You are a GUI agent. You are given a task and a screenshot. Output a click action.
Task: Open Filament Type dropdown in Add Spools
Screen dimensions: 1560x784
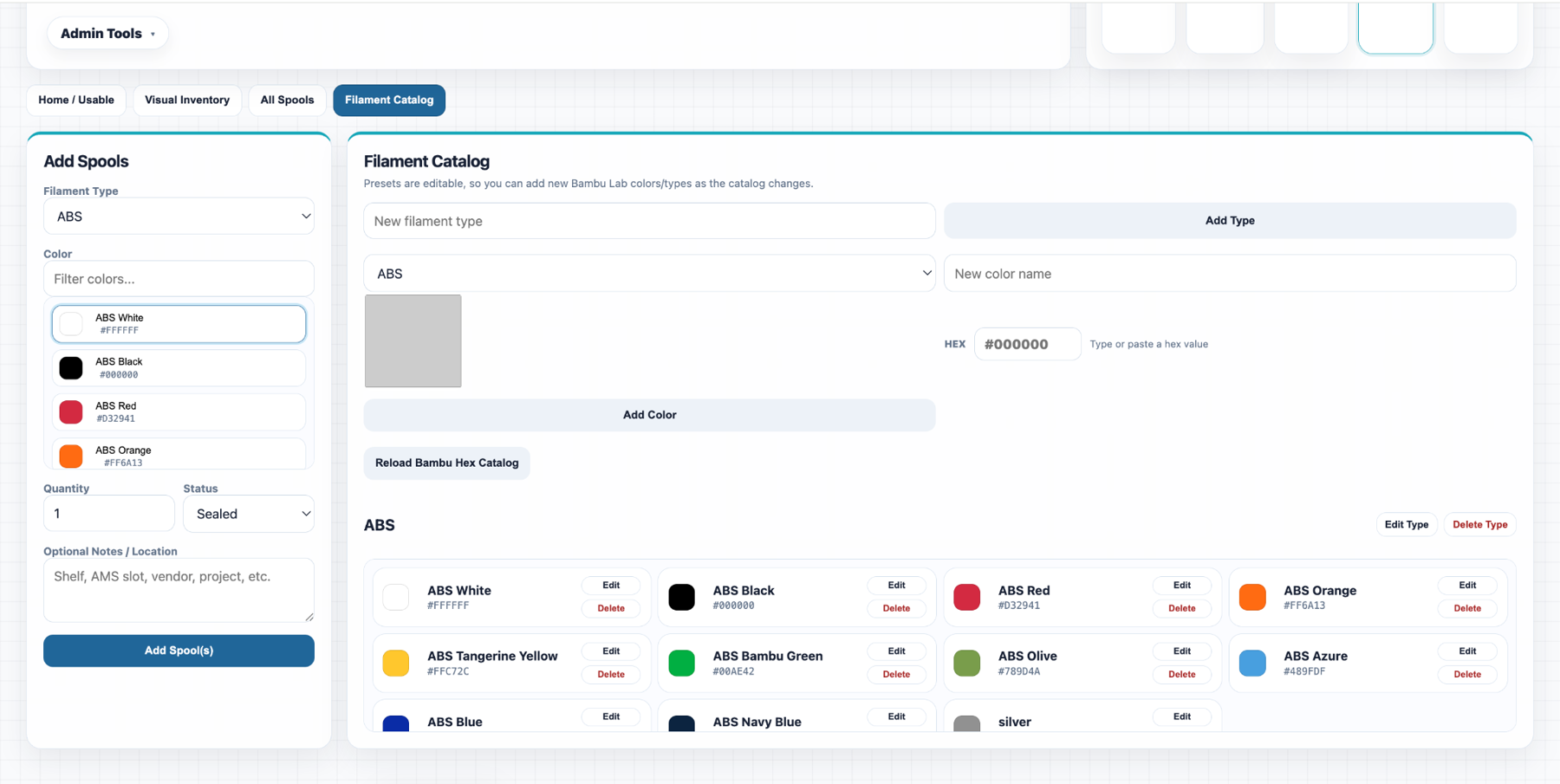179,217
